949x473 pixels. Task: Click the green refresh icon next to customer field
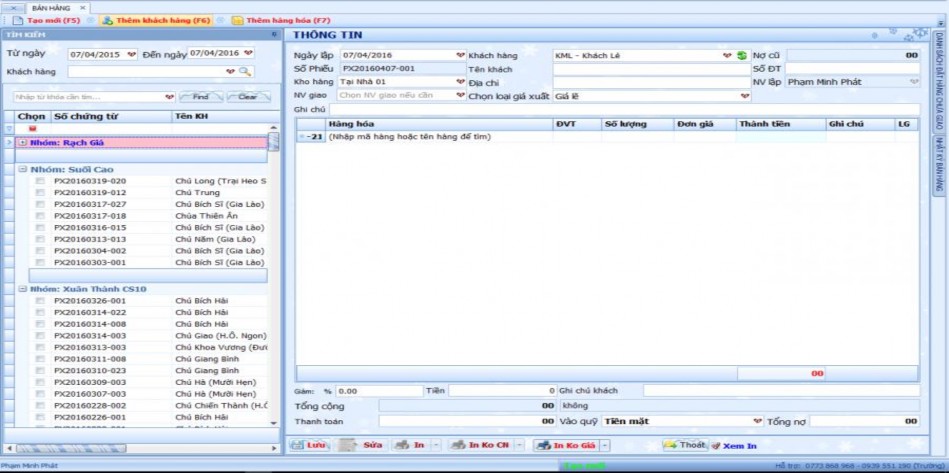point(741,56)
